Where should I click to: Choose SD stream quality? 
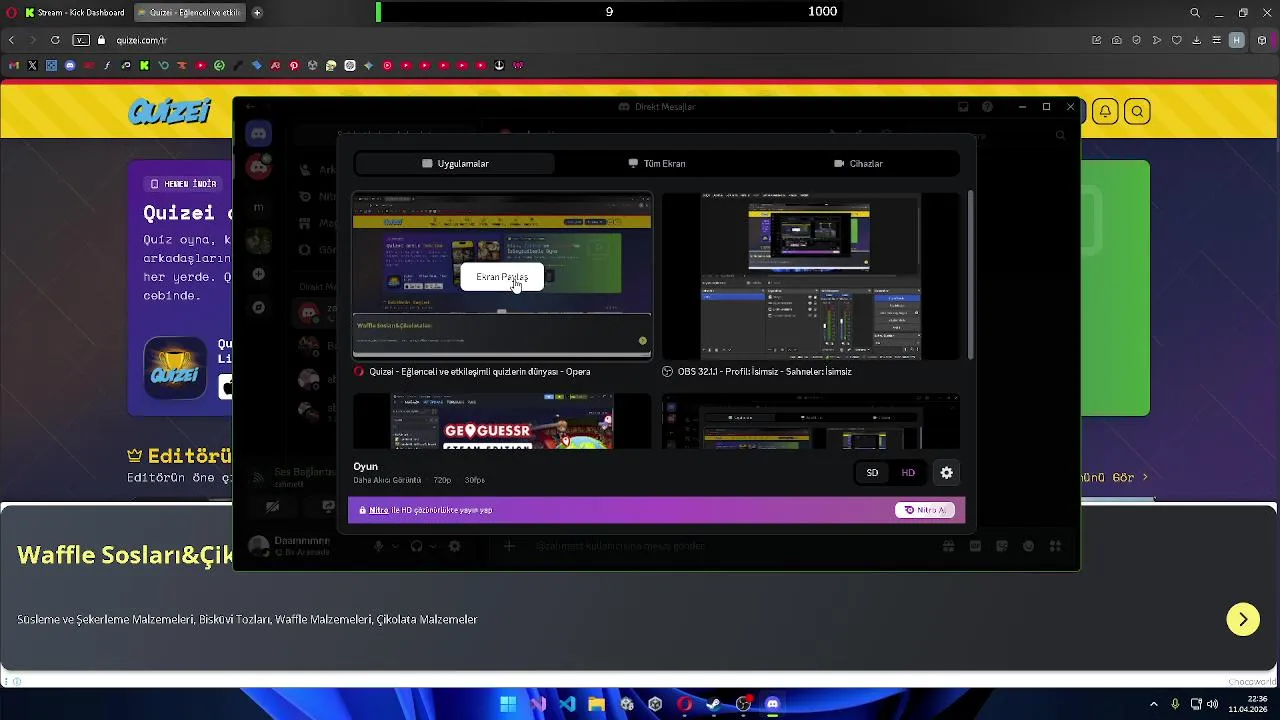[872, 473]
